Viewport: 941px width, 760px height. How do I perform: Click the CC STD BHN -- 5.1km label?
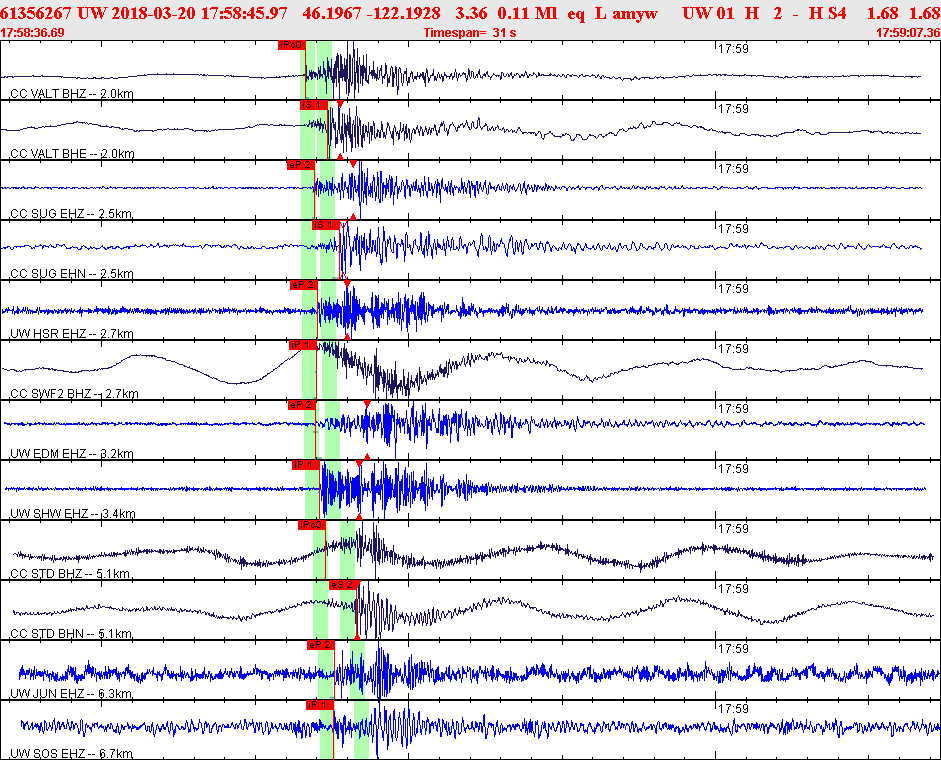pos(71,634)
